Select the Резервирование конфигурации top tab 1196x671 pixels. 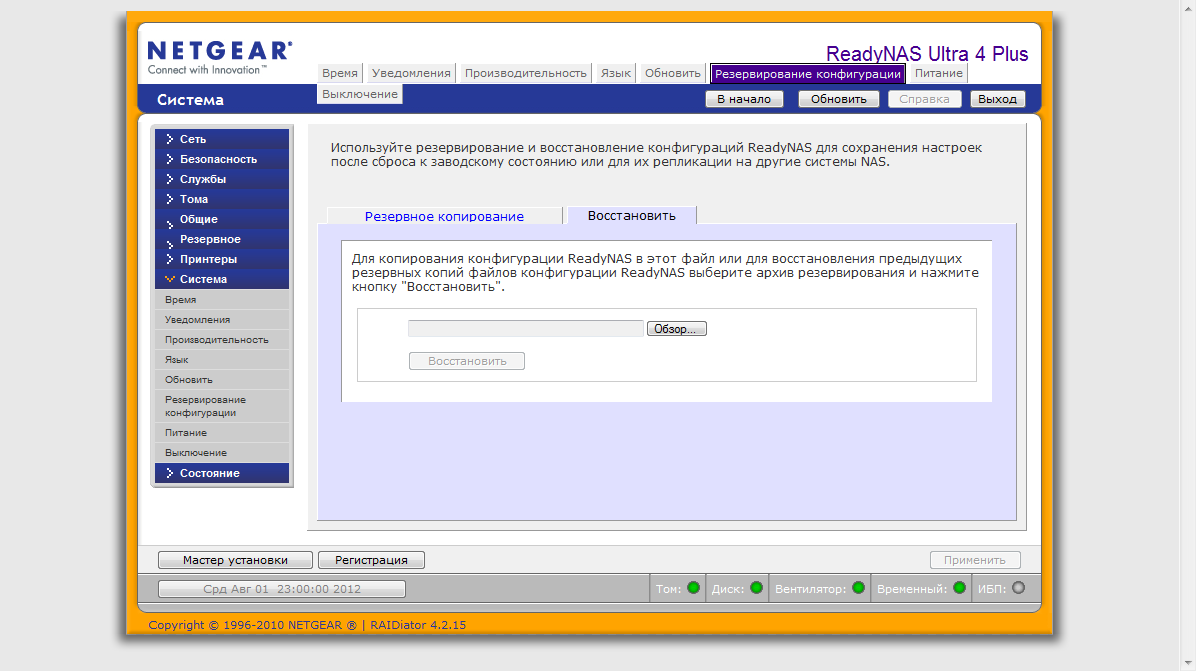[x=808, y=74]
